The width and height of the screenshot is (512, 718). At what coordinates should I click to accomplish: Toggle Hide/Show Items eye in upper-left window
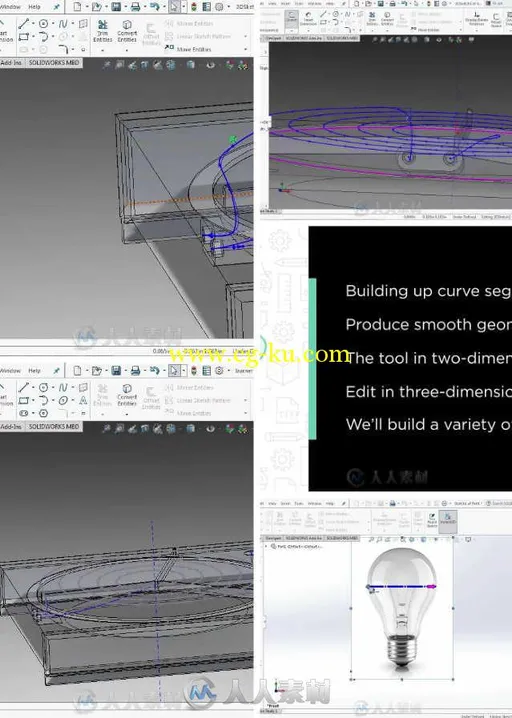point(210,65)
